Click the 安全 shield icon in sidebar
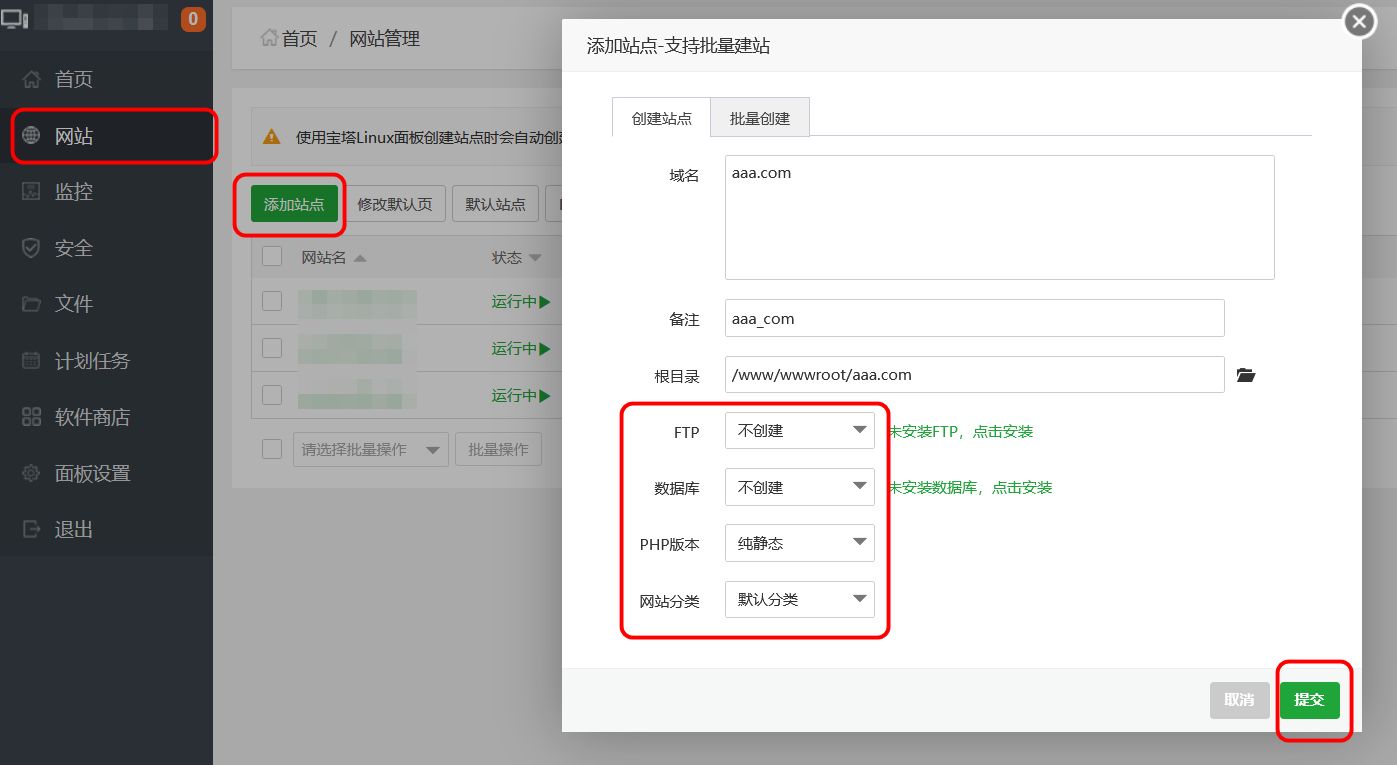Viewport: 1397px width, 765px height. click(x=31, y=248)
